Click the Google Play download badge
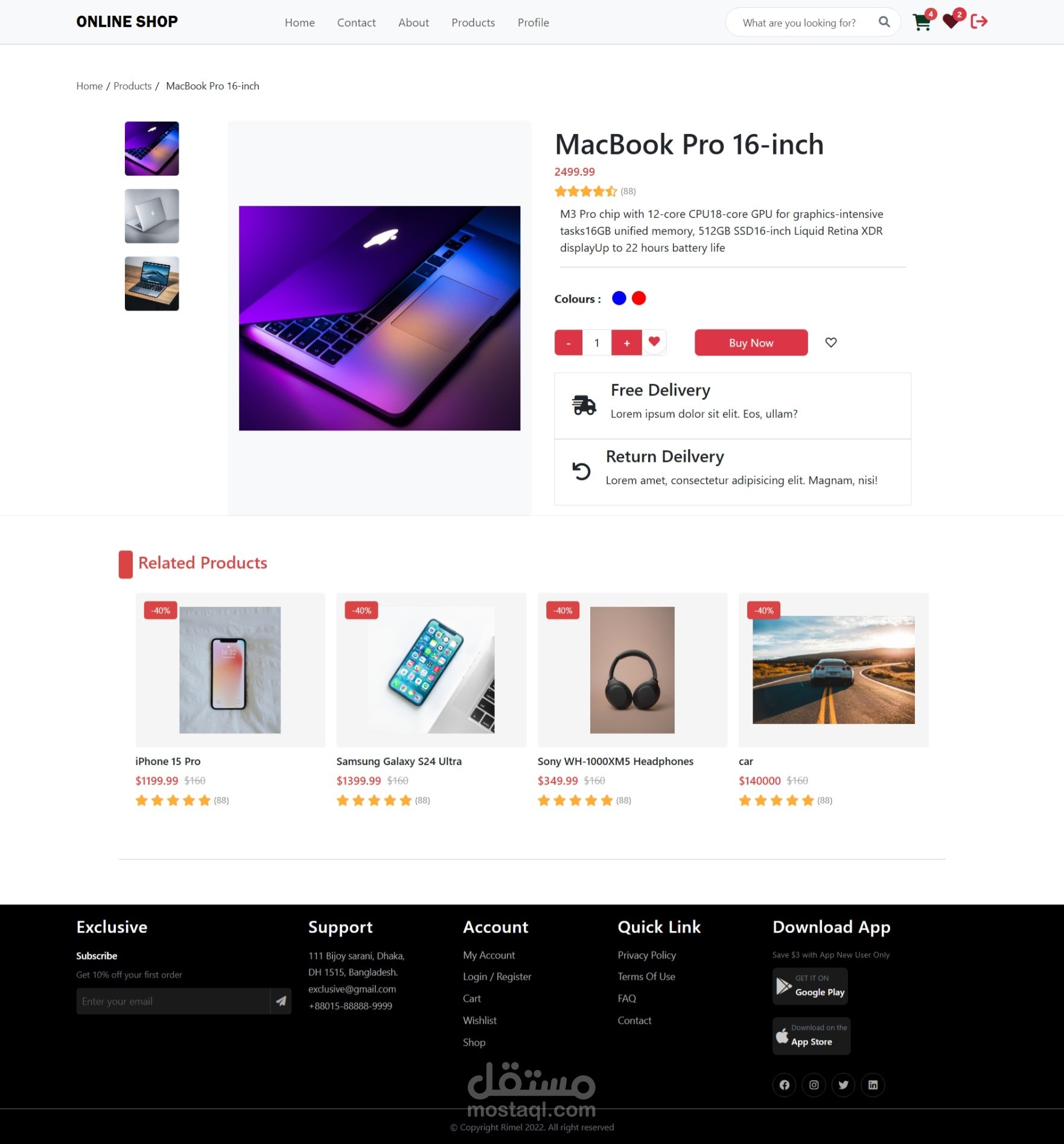Viewport: 1064px width, 1144px height. pyautogui.click(x=810, y=986)
